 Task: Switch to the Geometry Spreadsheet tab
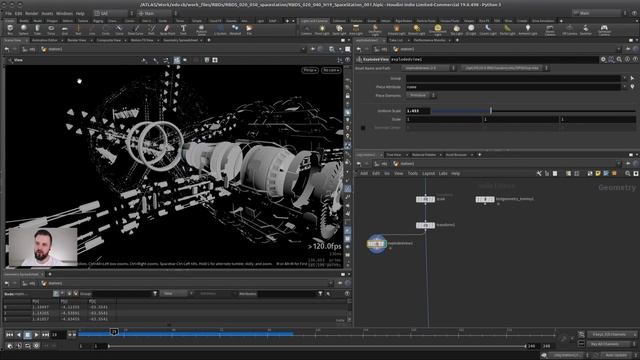pyautogui.click(x=180, y=40)
